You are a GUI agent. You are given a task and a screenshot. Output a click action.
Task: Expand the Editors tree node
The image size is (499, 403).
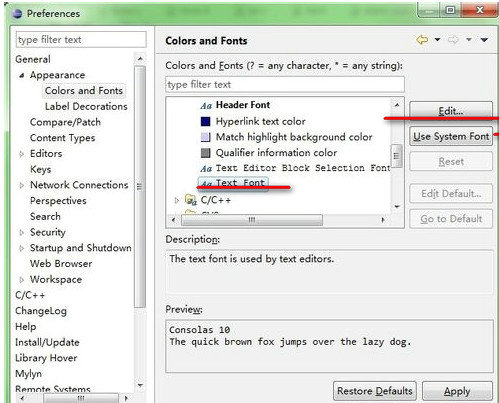tap(22, 154)
